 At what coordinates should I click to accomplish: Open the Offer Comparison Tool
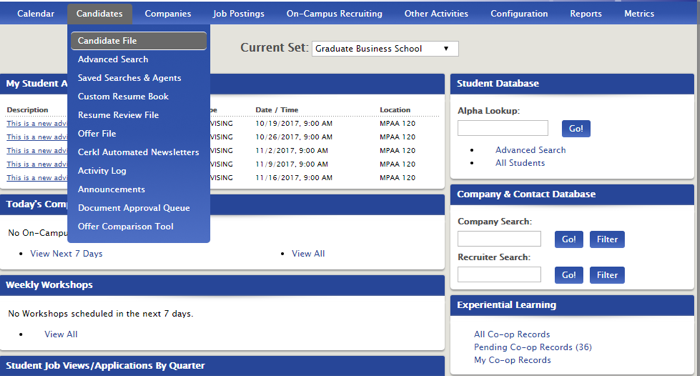click(x=125, y=226)
